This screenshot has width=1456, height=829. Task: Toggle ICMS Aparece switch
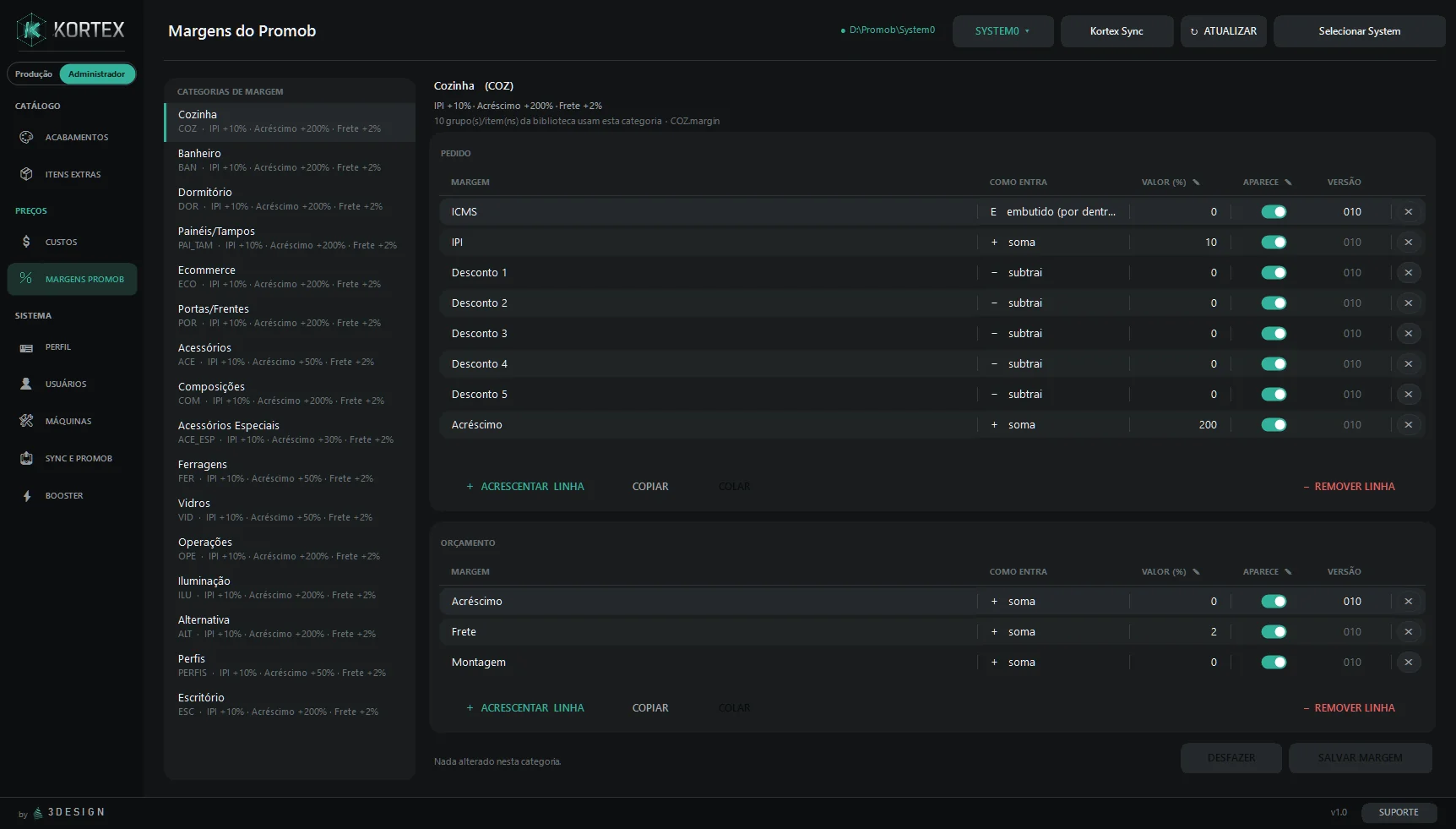[1274, 212]
